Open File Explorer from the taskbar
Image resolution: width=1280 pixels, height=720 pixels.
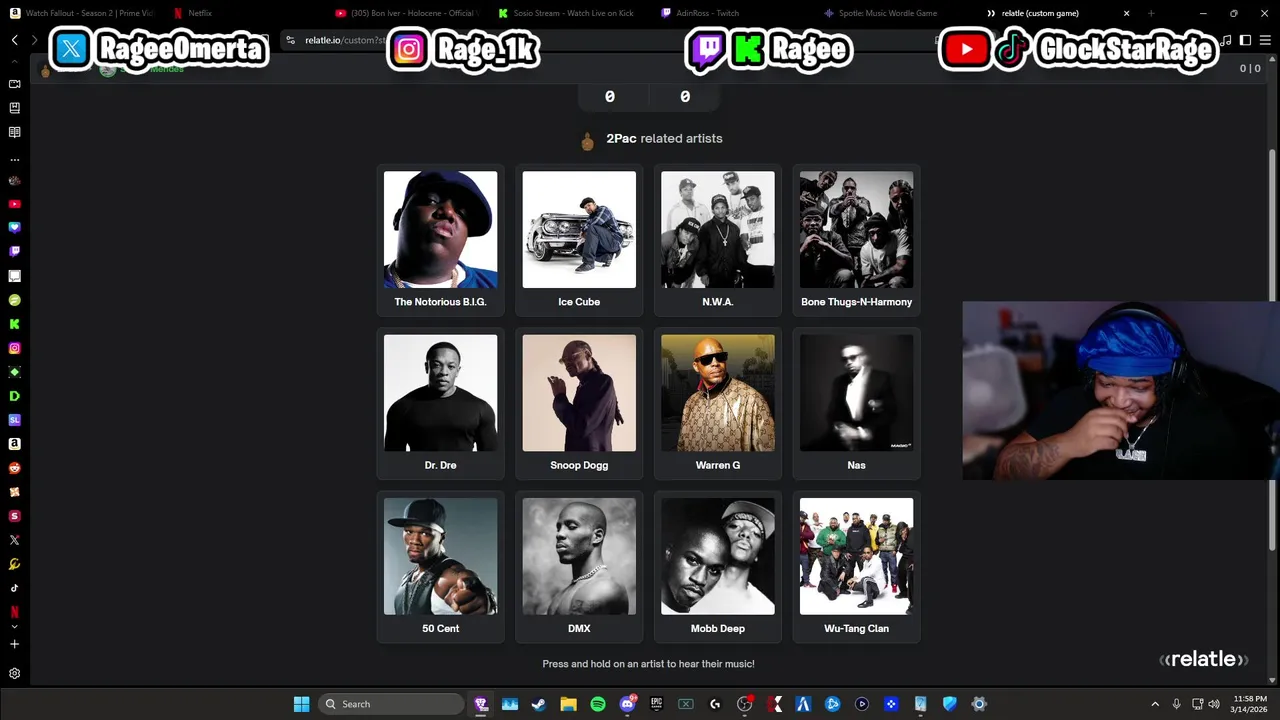[568, 704]
